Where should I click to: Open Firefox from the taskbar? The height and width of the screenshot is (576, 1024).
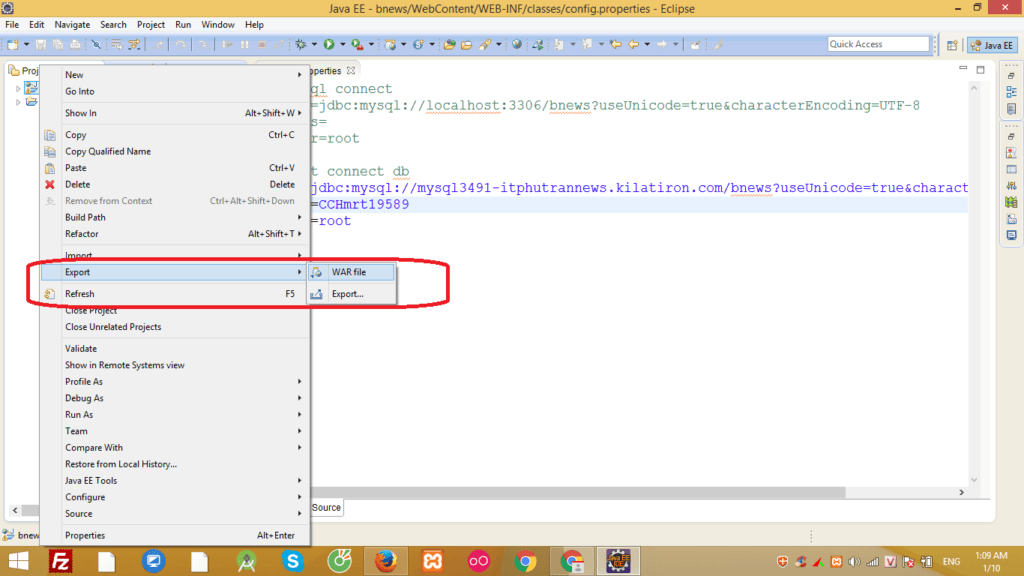point(385,561)
